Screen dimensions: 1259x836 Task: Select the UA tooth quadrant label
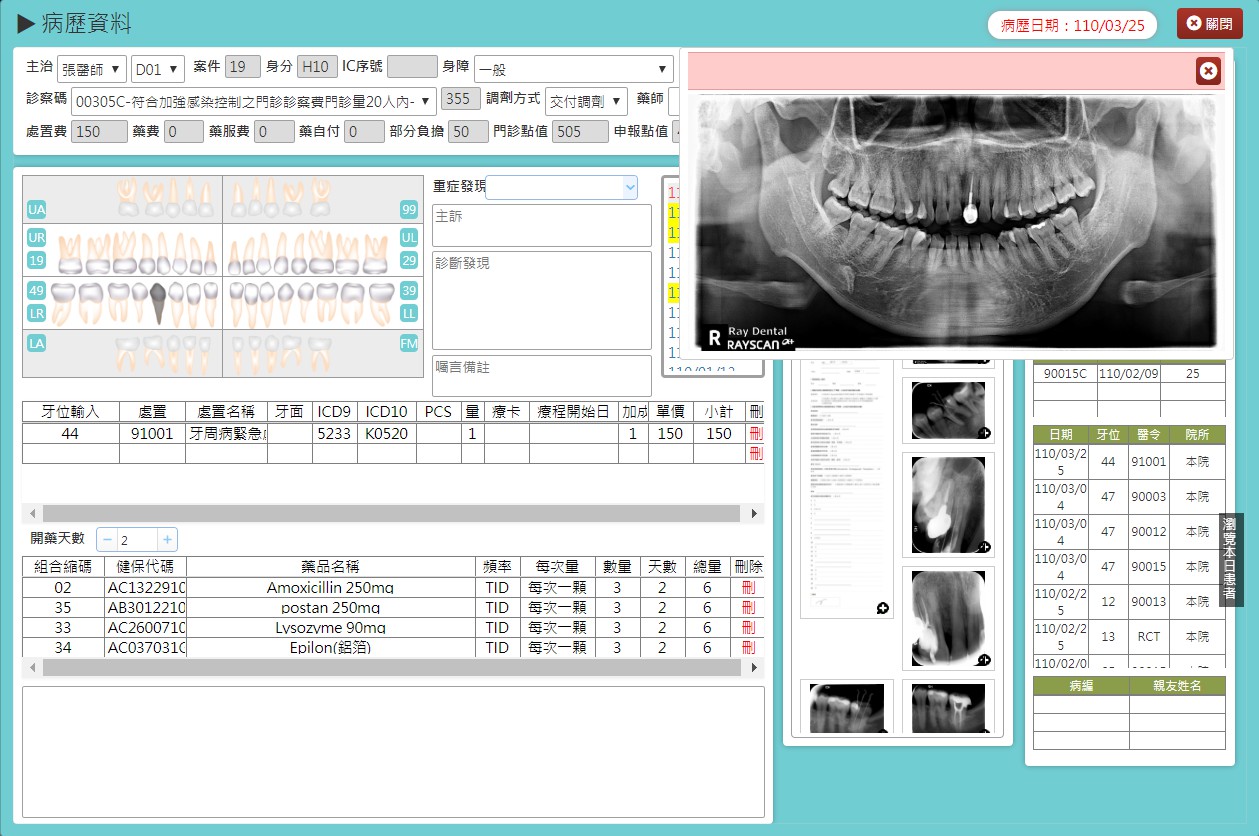pyautogui.click(x=37, y=209)
